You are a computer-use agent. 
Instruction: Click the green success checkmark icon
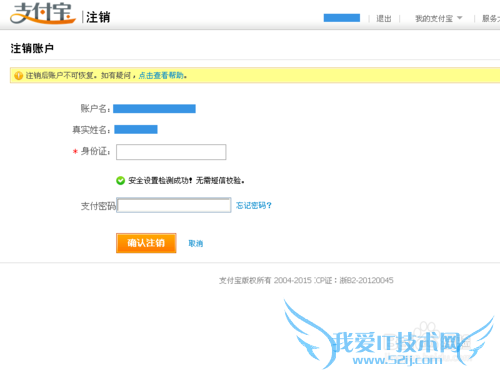click(x=120, y=181)
